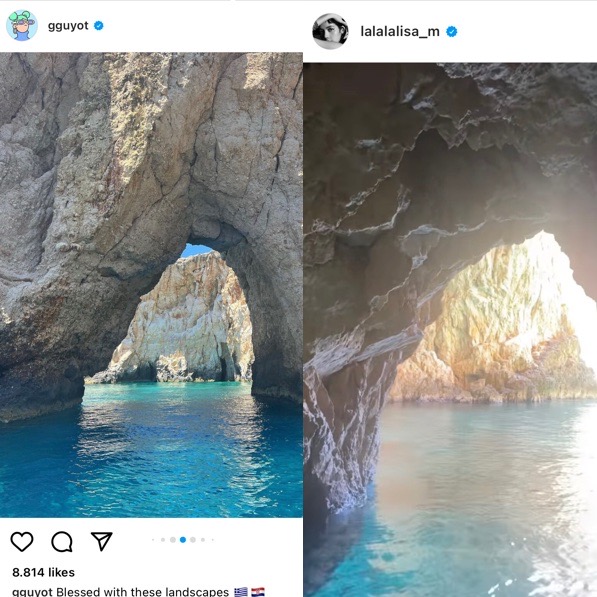Open the gguyot username in the post header
This screenshot has width=597, height=597.
[68, 26]
